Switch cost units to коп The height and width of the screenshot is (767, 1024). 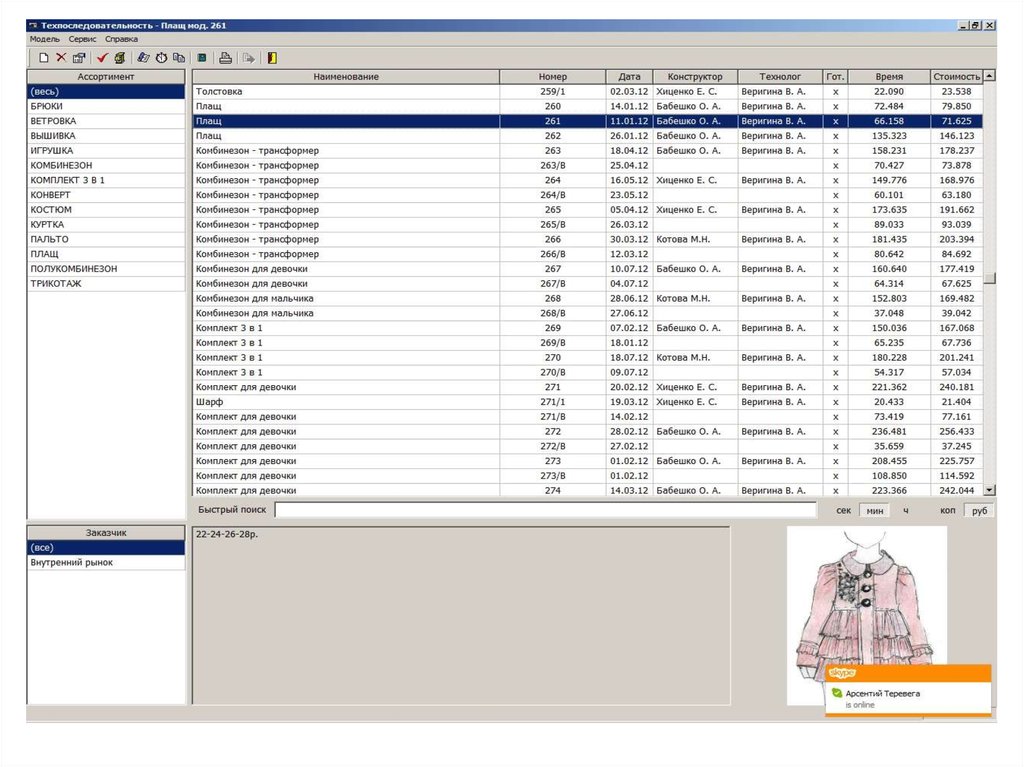947,510
